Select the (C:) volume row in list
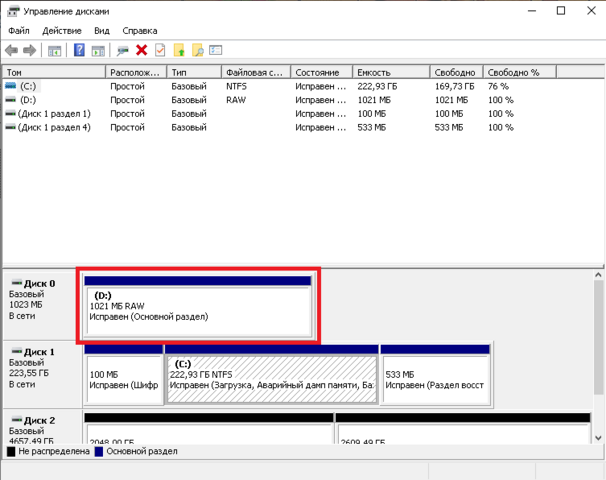Viewport: 606px width, 480px height. click(x=28, y=87)
